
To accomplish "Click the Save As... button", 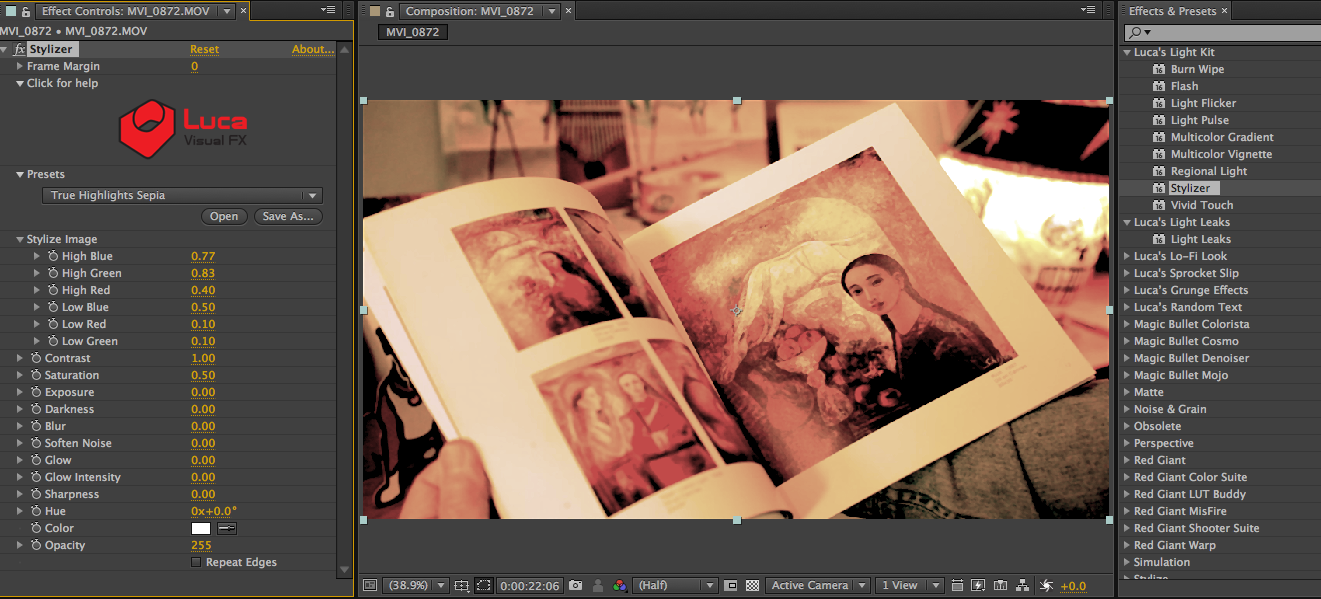I will coord(288,216).
